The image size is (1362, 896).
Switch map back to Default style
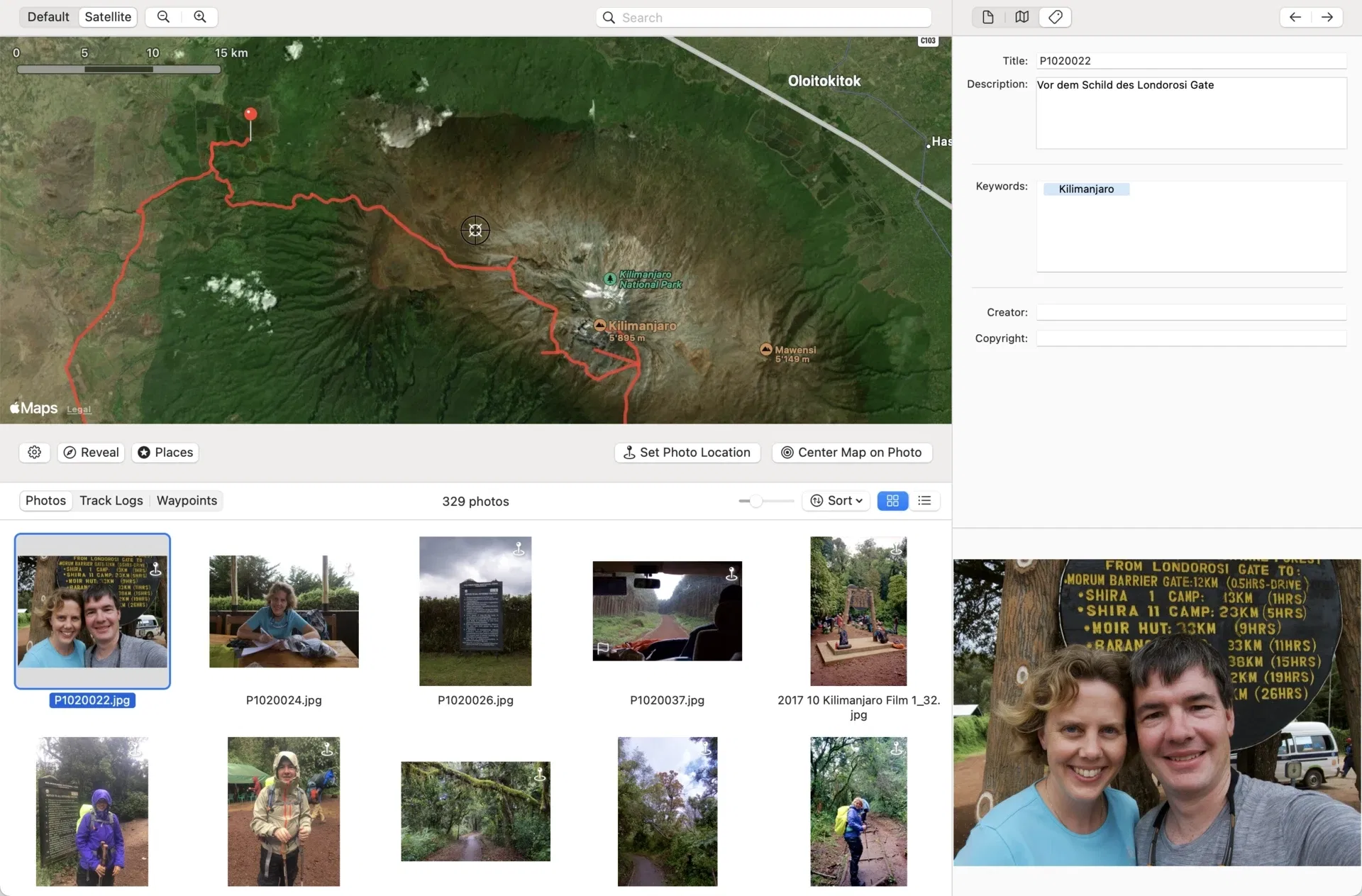48,16
